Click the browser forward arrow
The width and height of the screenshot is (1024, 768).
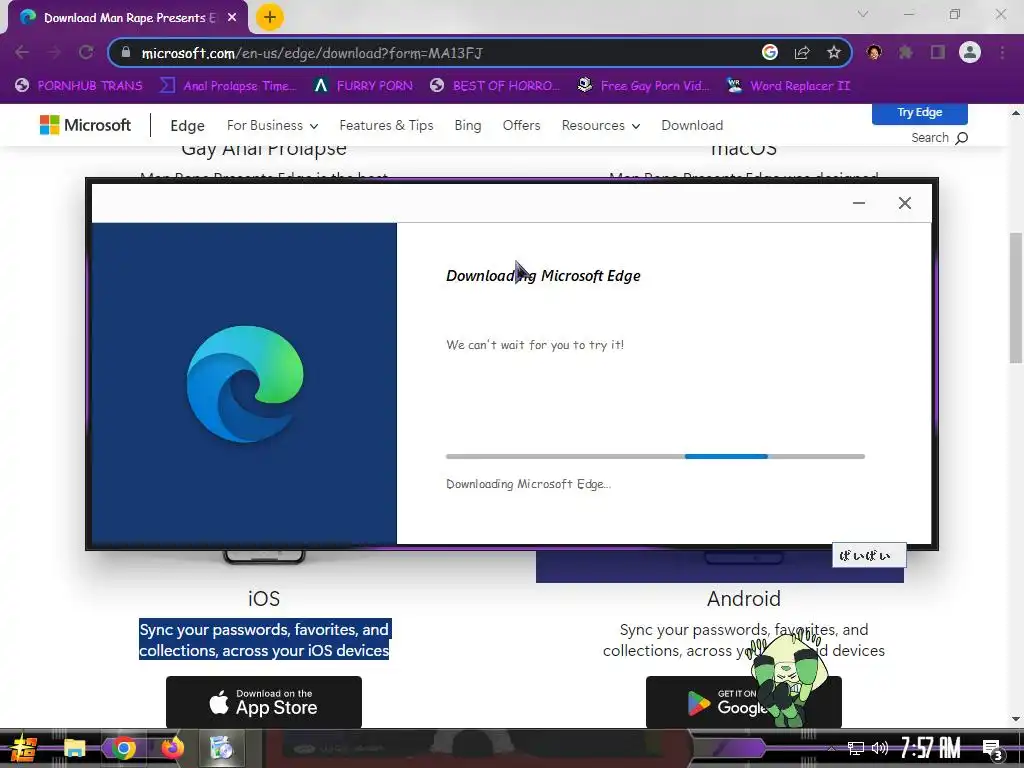(x=54, y=52)
